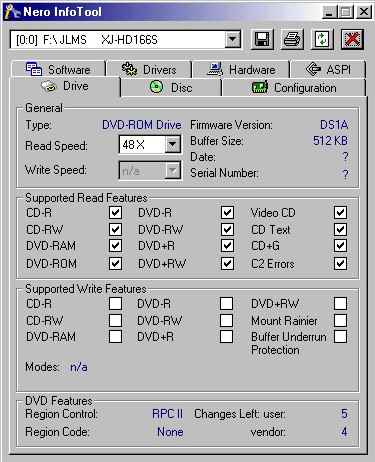
Task: Click the Save (floppy disk) icon
Action: point(262,40)
